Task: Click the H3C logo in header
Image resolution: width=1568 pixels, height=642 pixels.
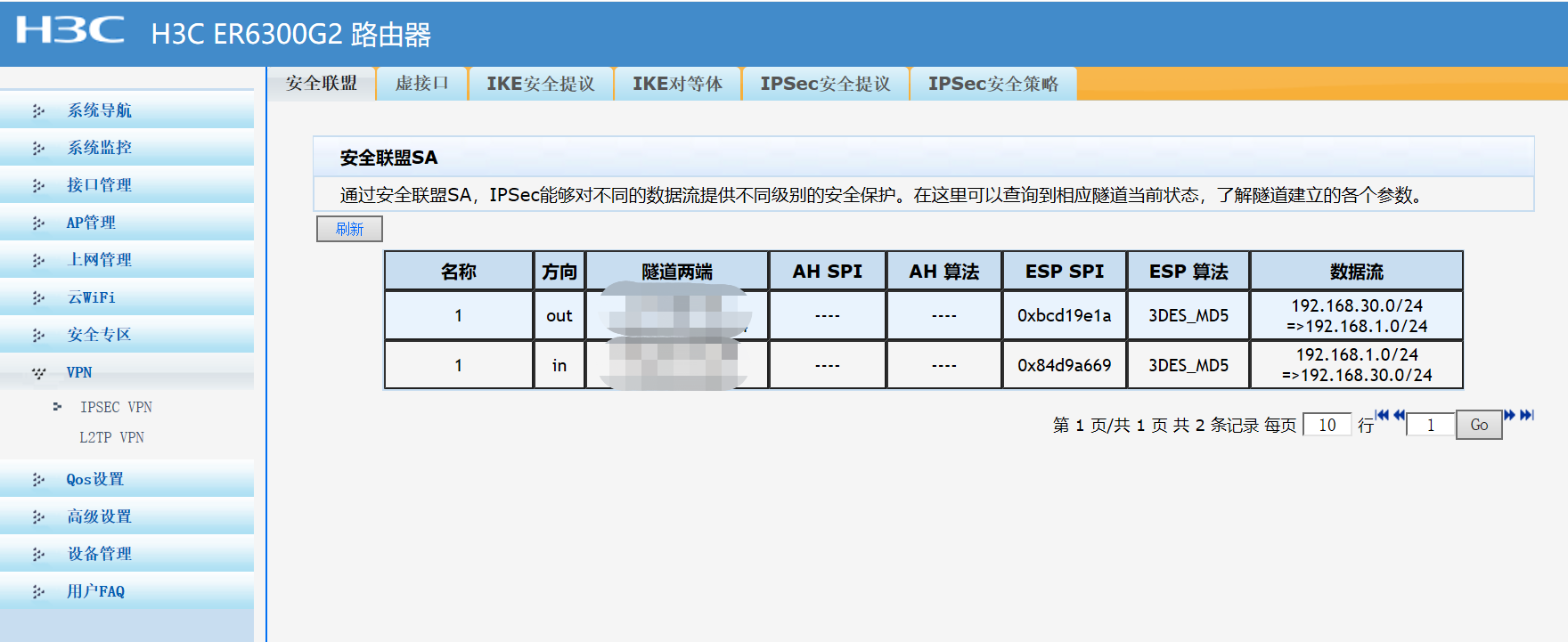Action: 70,29
